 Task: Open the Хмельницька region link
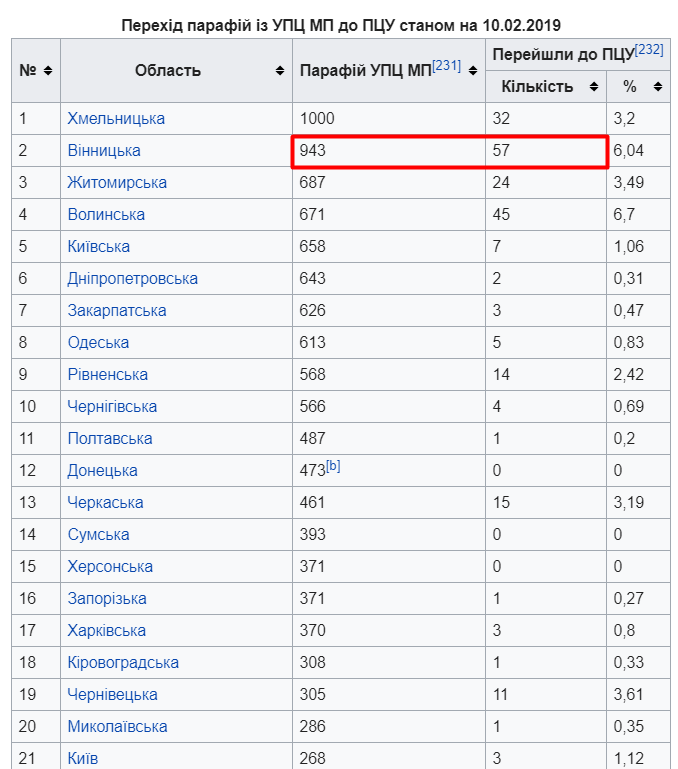pos(116,119)
